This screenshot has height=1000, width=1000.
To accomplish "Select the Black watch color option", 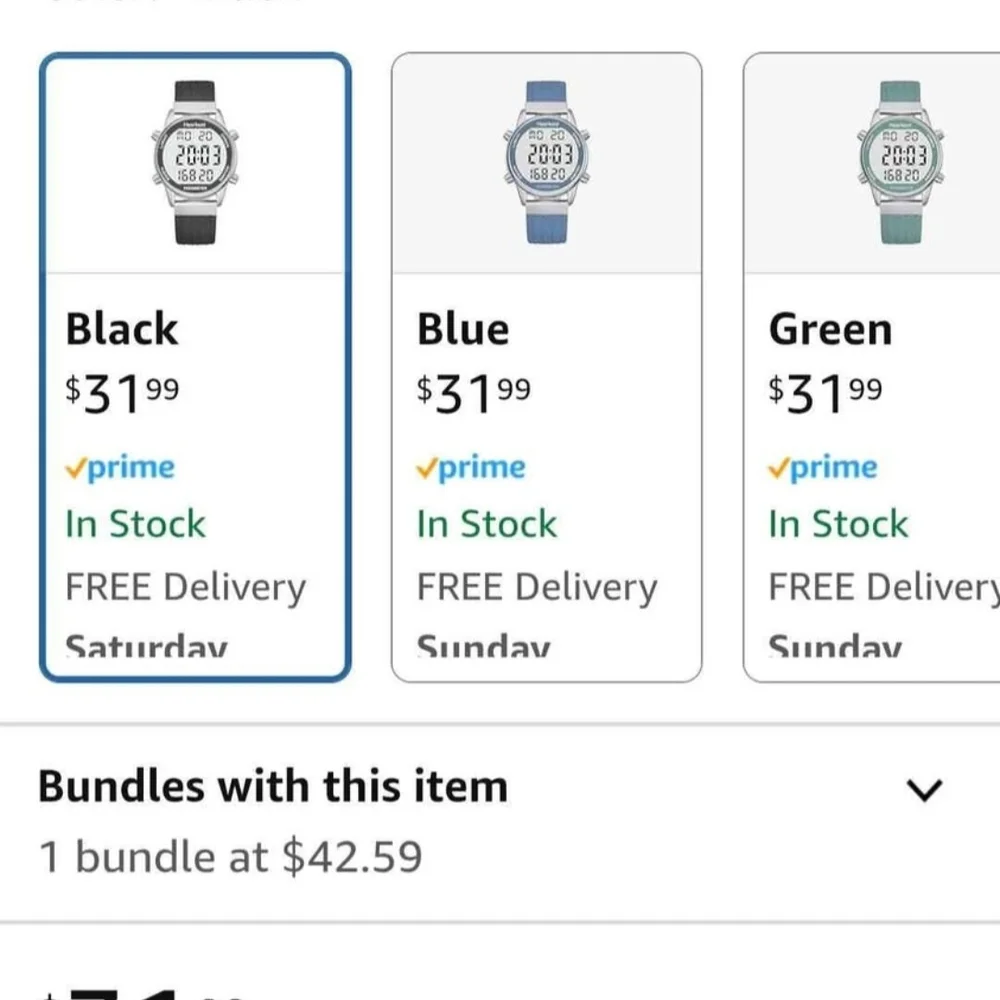I will (x=195, y=366).
